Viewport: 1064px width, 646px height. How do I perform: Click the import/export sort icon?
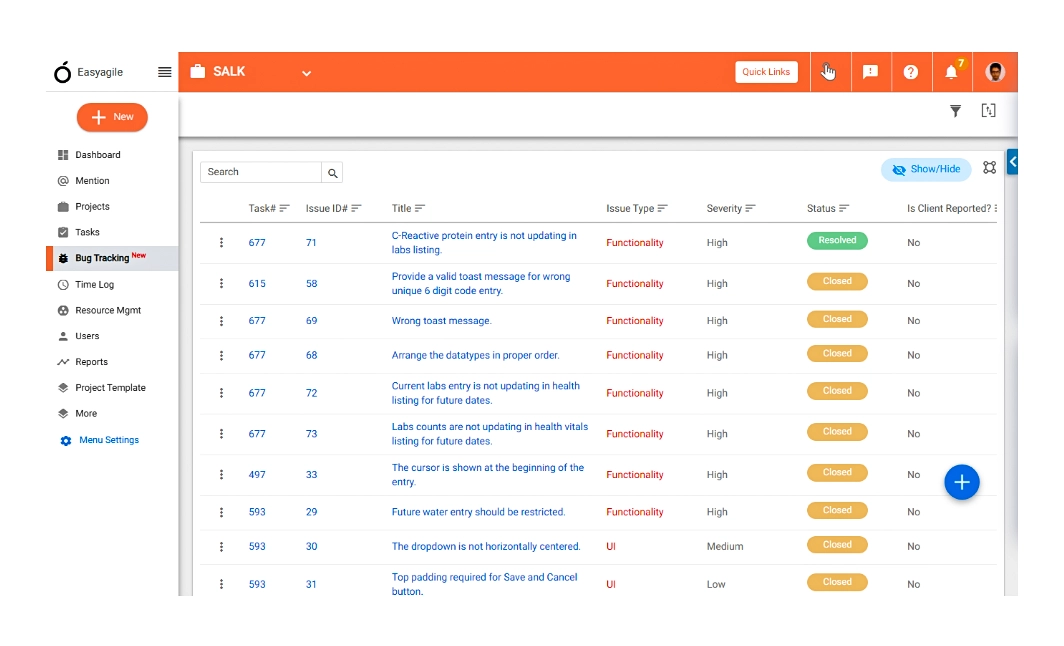(x=988, y=111)
